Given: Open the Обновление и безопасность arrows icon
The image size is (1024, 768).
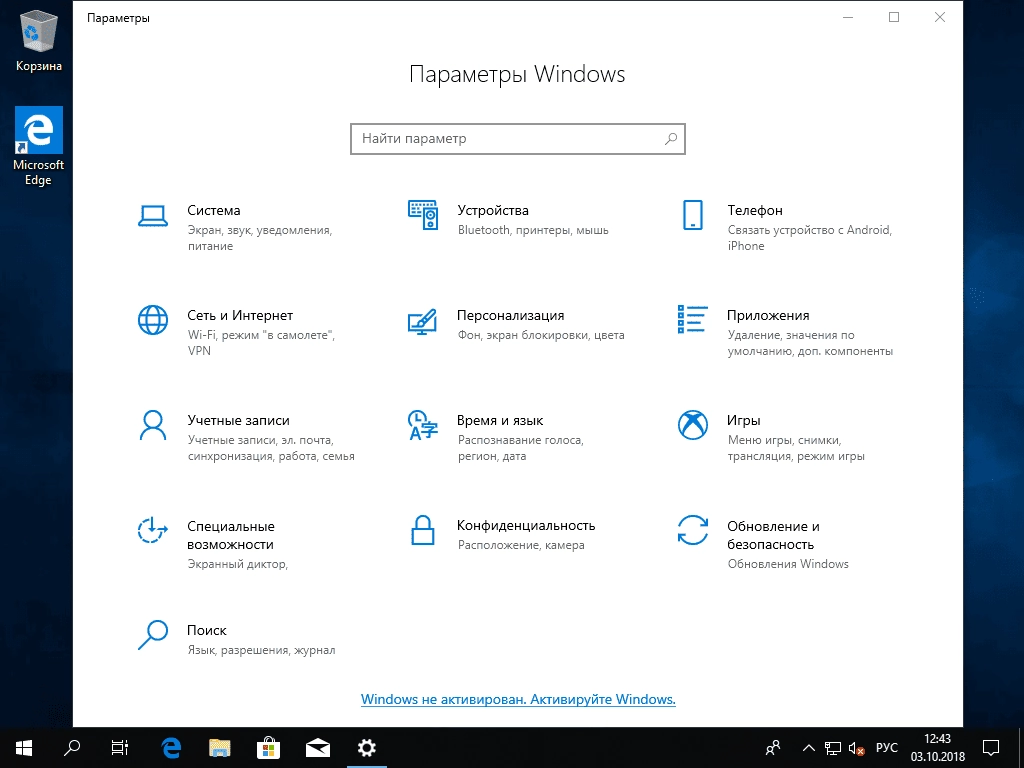Looking at the screenshot, I should point(692,530).
